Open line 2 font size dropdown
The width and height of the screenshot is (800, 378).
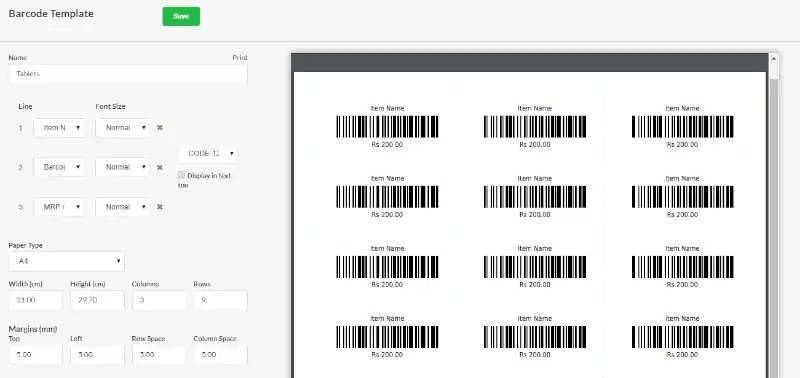pyautogui.click(x=122, y=167)
